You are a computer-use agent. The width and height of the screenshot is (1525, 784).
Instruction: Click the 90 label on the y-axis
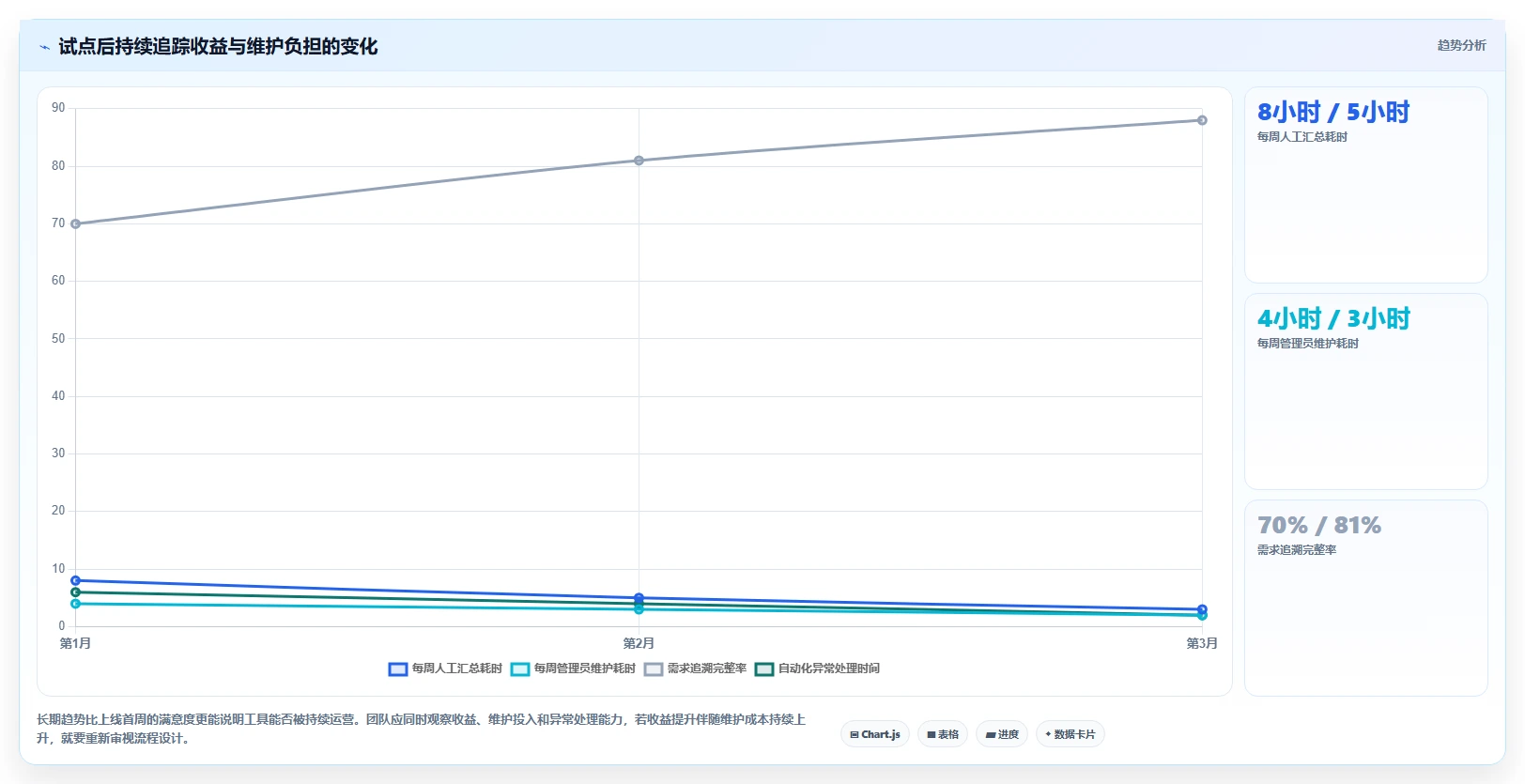(58, 108)
